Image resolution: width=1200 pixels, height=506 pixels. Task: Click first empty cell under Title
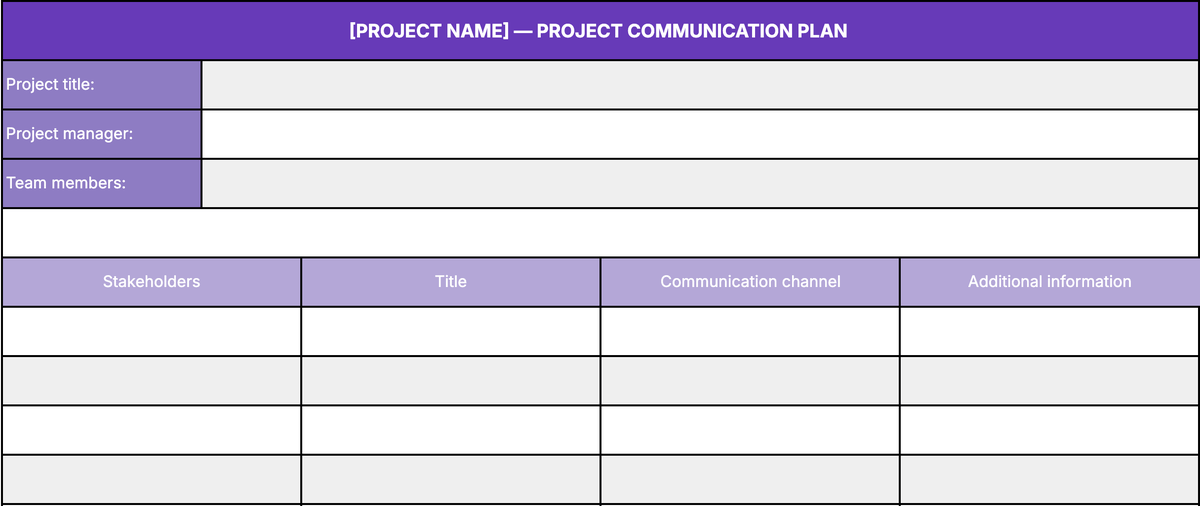(451, 331)
